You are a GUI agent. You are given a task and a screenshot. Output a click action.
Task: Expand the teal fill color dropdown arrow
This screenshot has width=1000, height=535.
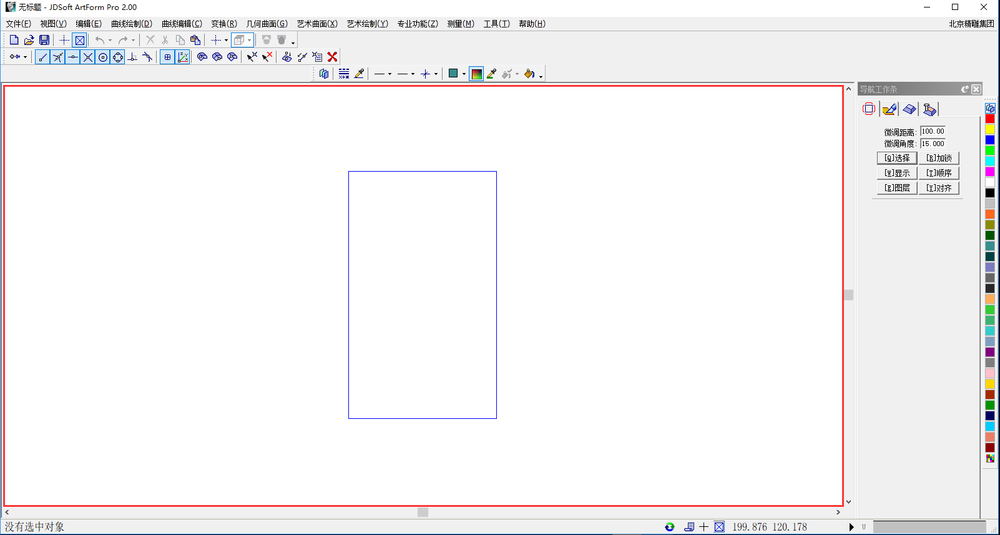(463, 74)
